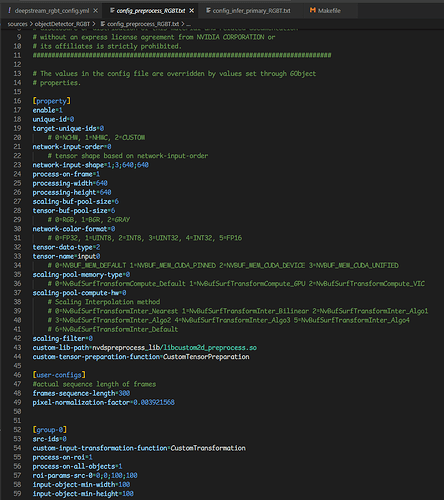
Task: Click the YAML icon on deepstream_rgbt_config.yml tab
Action: 9,11
